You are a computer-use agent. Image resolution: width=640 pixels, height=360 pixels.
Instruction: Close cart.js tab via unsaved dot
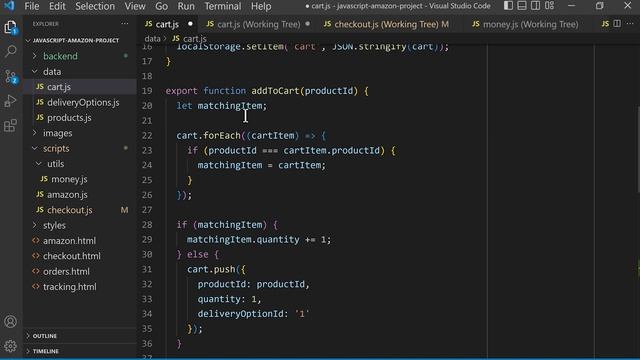coord(190,24)
